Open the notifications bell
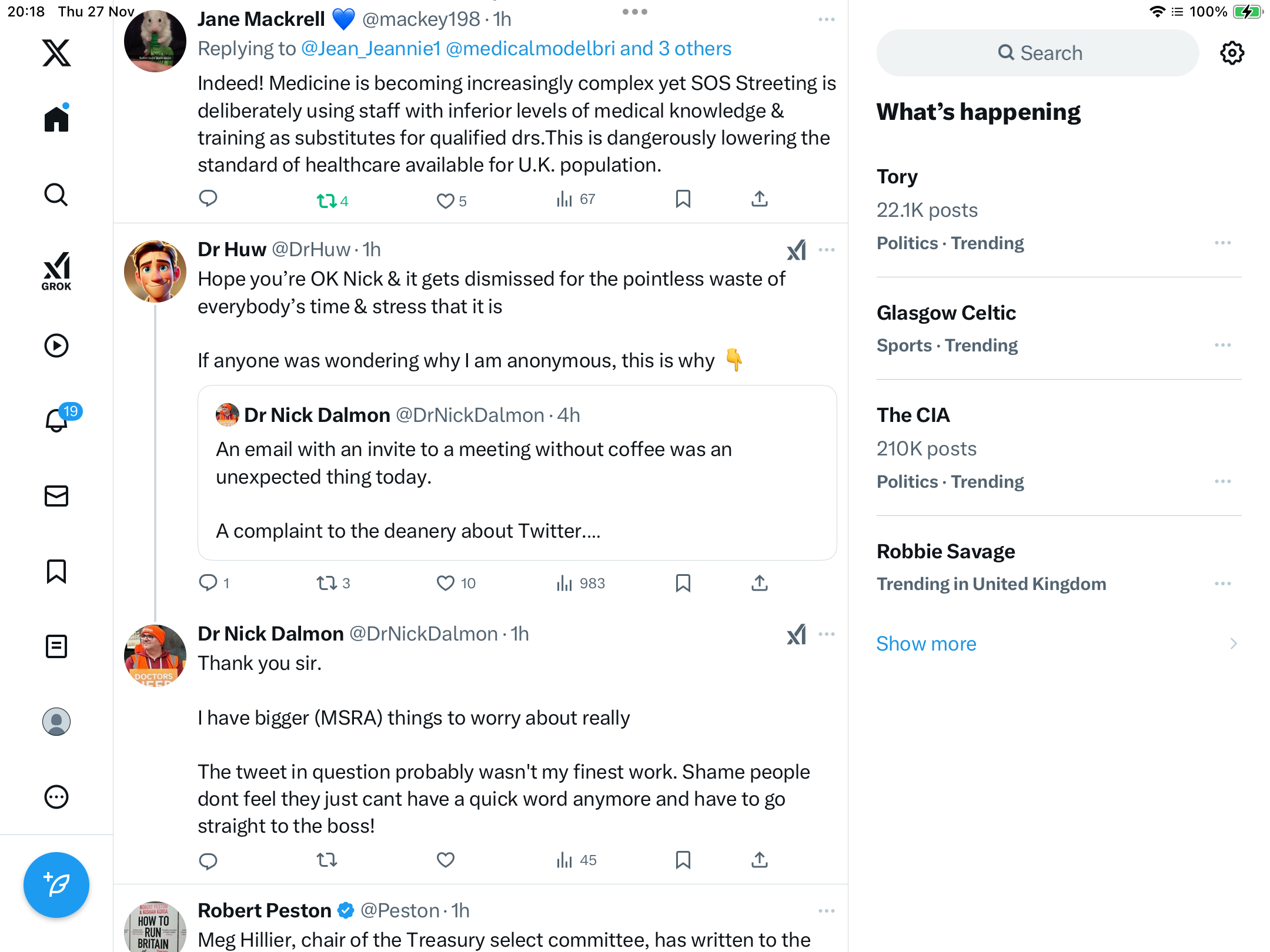 tap(56, 420)
